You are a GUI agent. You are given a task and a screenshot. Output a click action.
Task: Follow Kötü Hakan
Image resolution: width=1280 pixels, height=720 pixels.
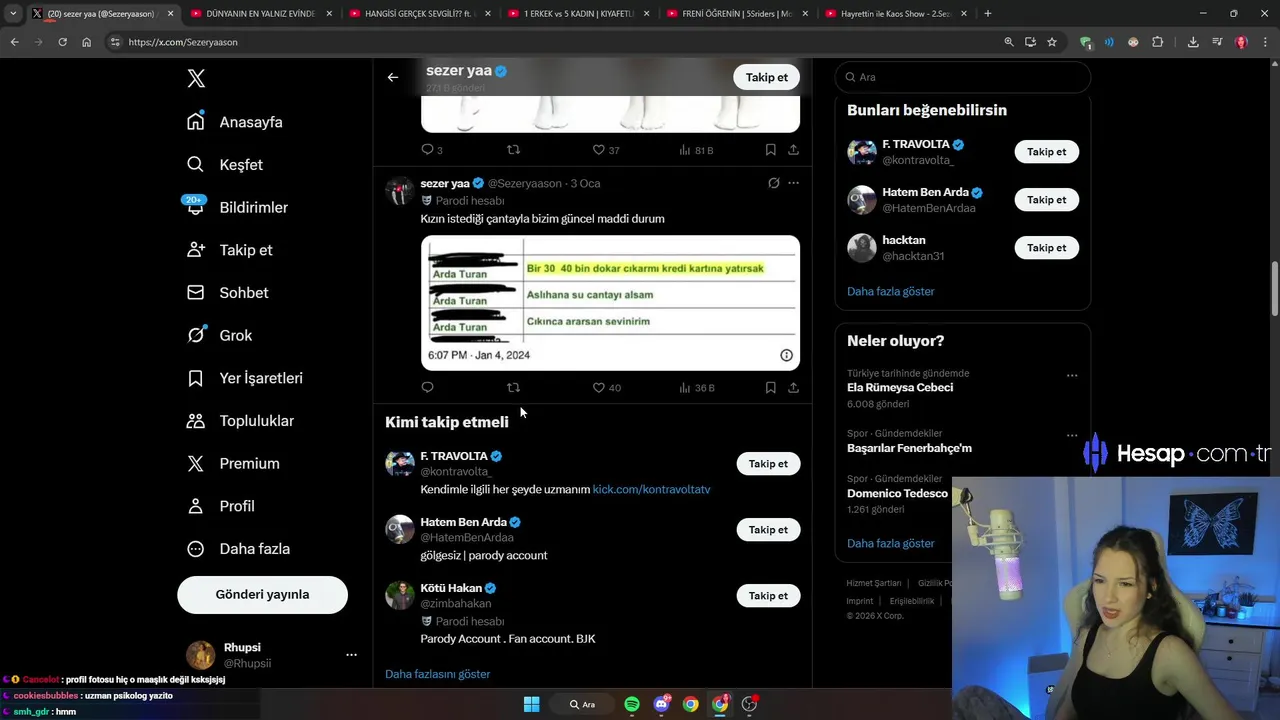[768, 596]
